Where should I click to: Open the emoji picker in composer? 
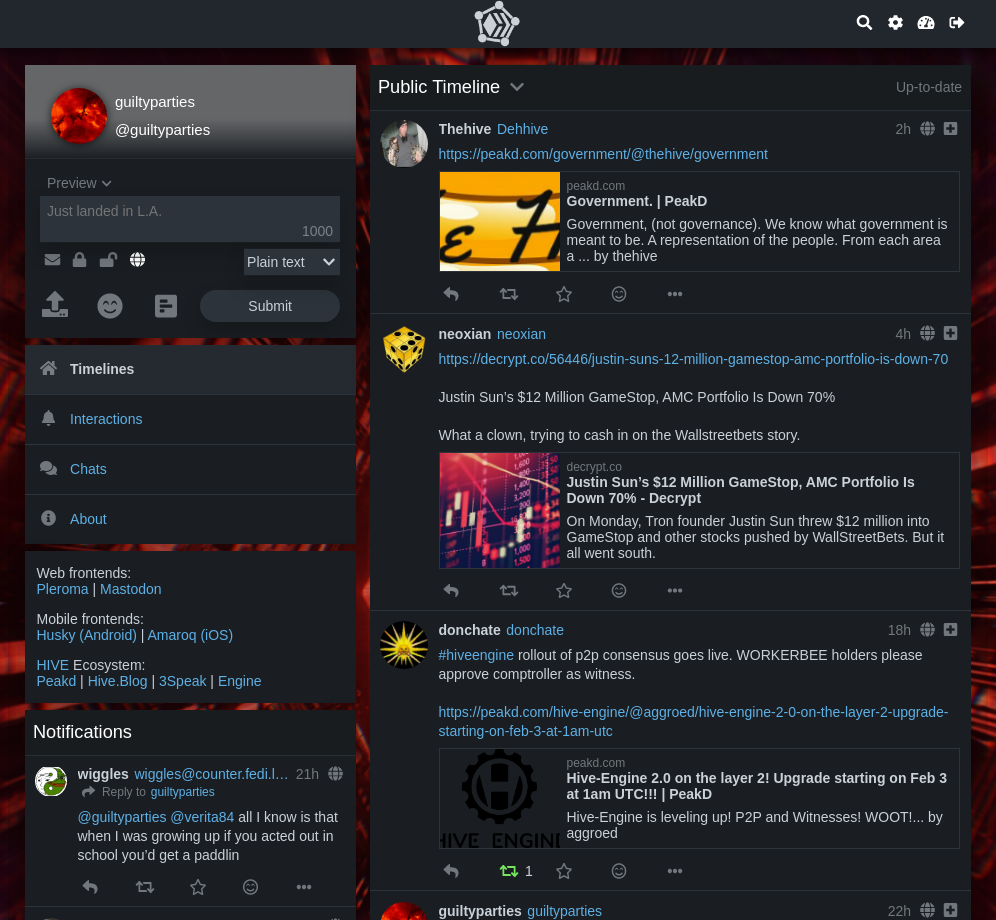pos(110,306)
